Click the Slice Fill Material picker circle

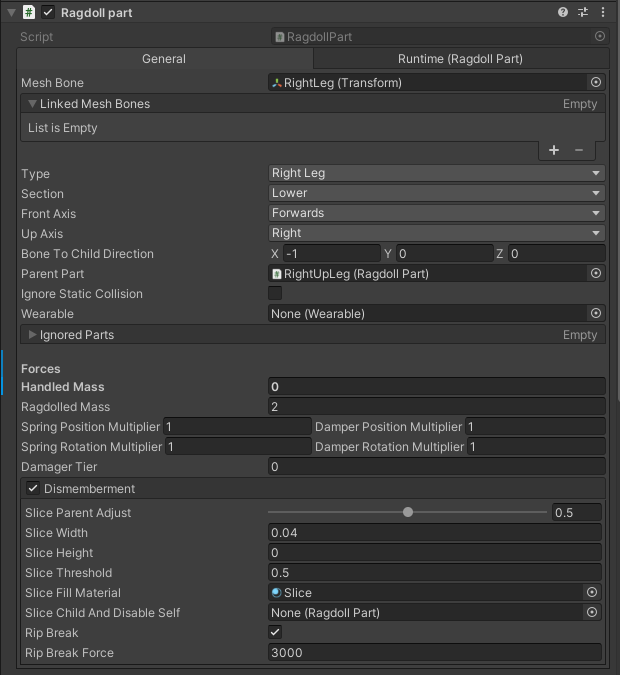[x=592, y=592]
